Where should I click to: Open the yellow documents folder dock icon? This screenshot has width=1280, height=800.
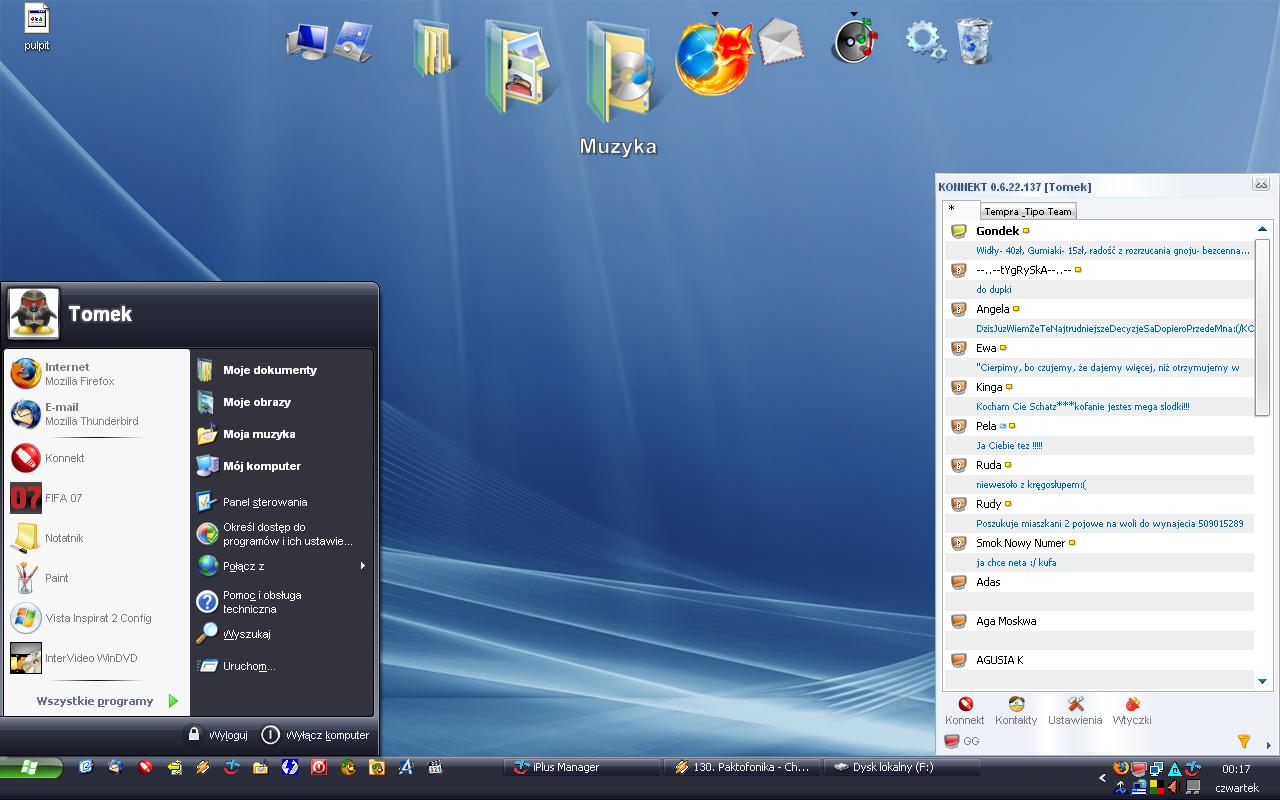point(433,47)
